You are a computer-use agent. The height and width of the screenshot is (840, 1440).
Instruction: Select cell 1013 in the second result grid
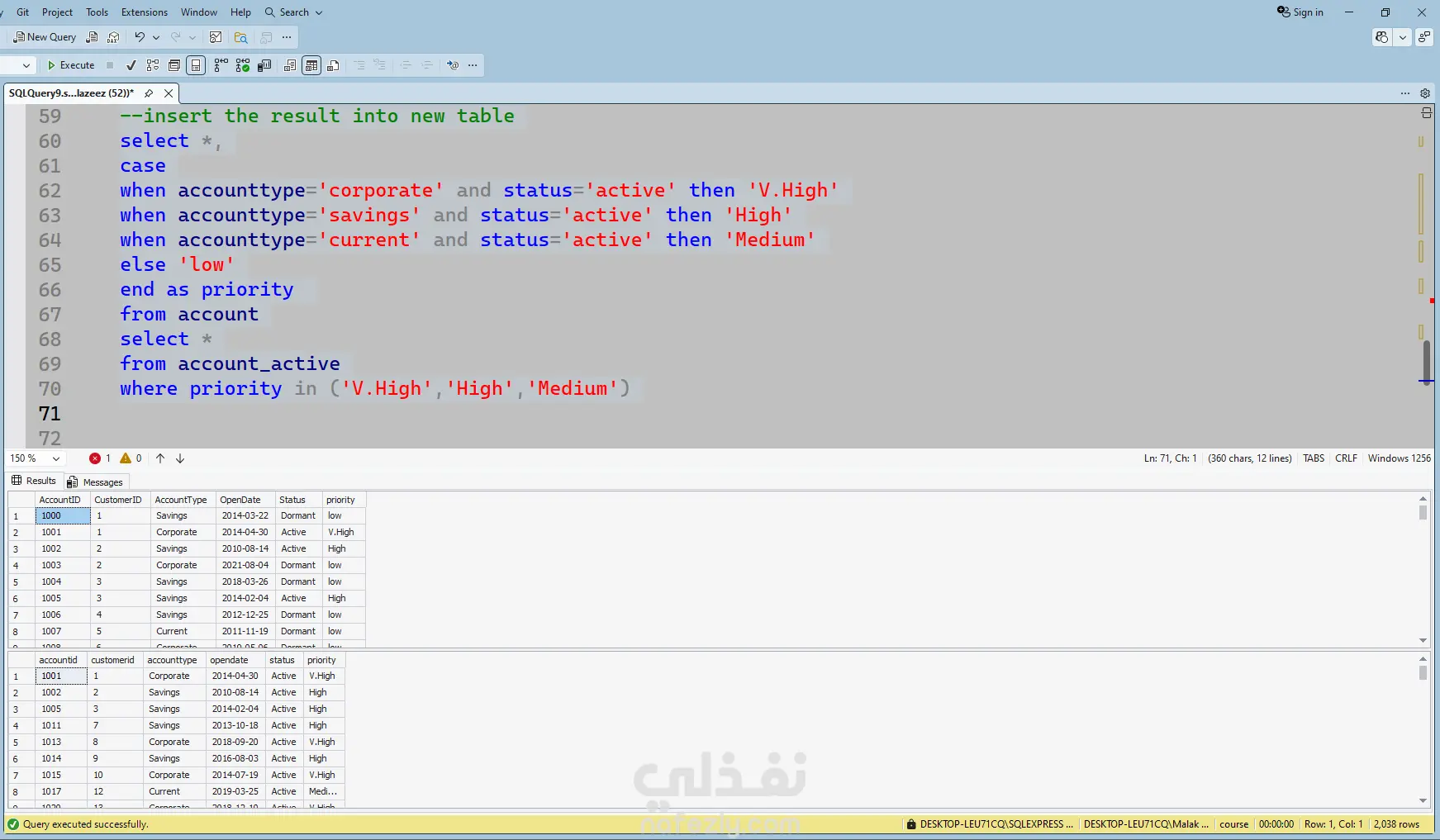(62, 742)
